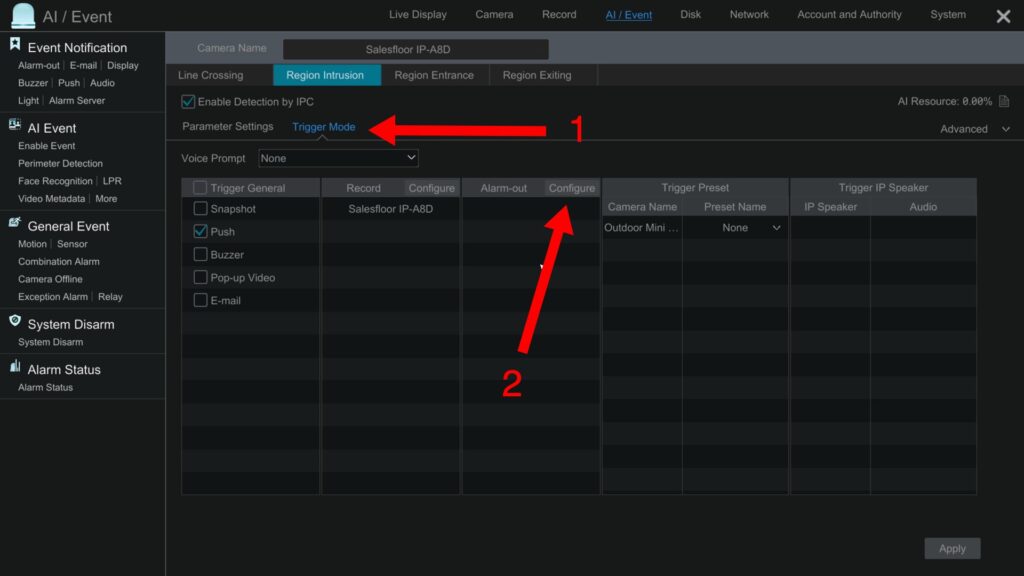Viewport: 1024px width, 576px height.
Task: Enable the Pop-up Video checkbox
Action: pyautogui.click(x=200, y=278)
